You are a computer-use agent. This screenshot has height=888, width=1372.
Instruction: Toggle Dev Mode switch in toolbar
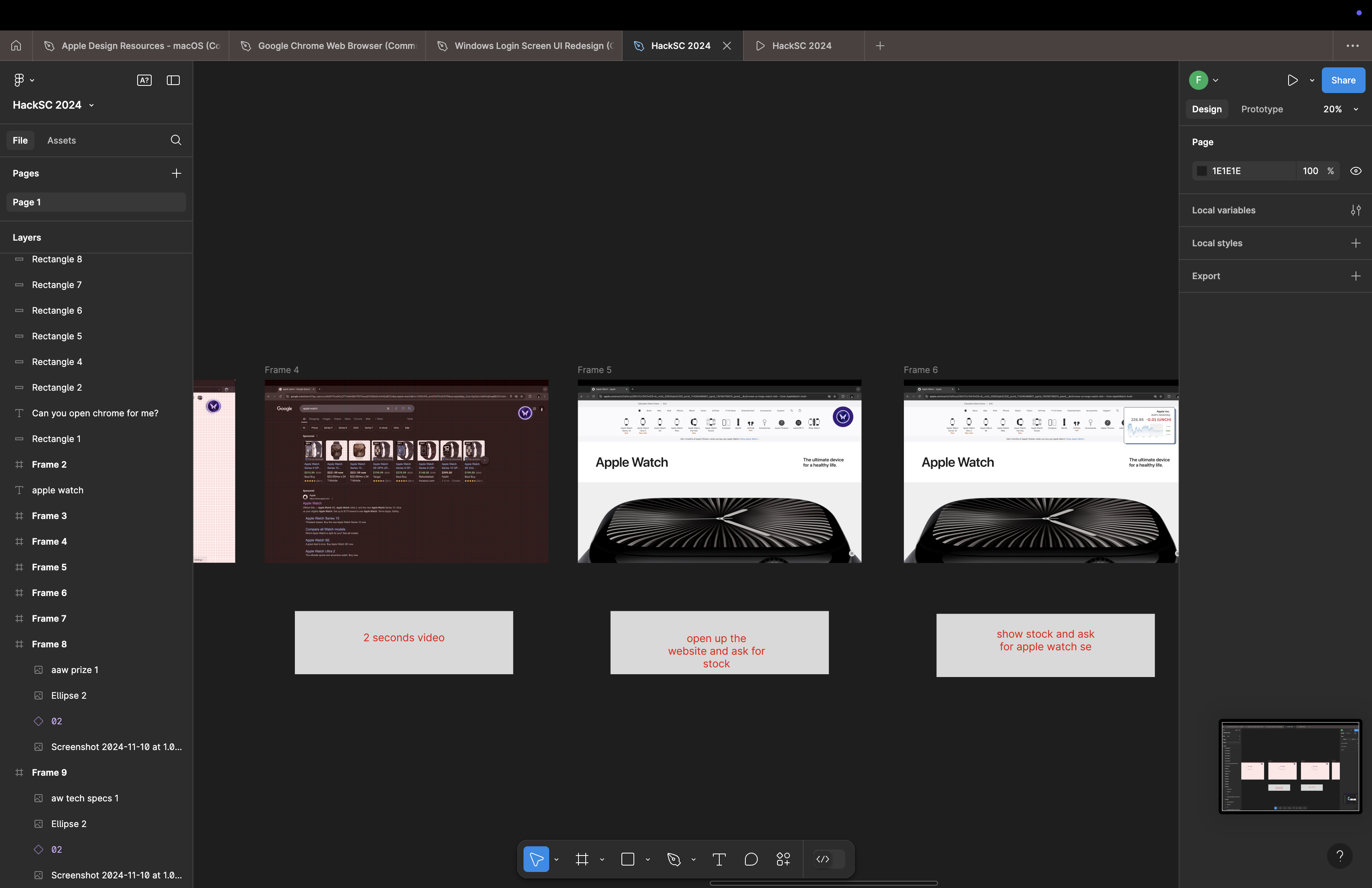[829, 859]
